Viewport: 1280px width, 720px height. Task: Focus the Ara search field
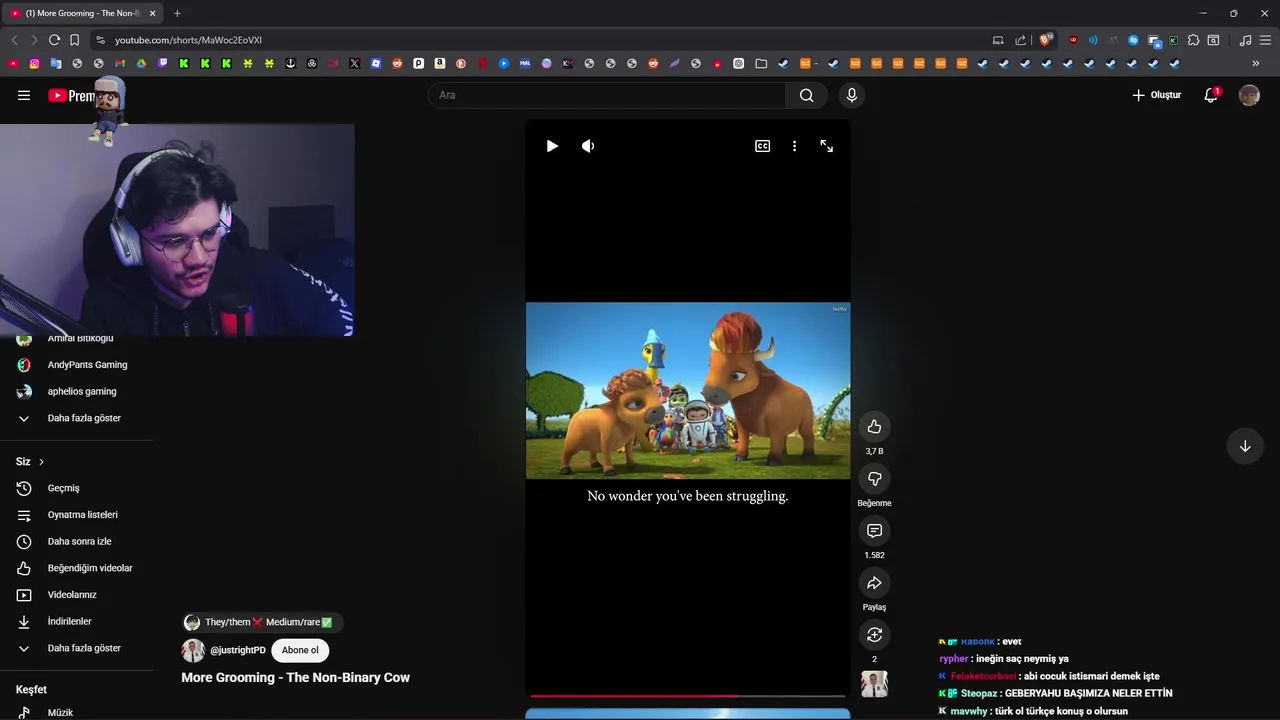pos(607,95)
